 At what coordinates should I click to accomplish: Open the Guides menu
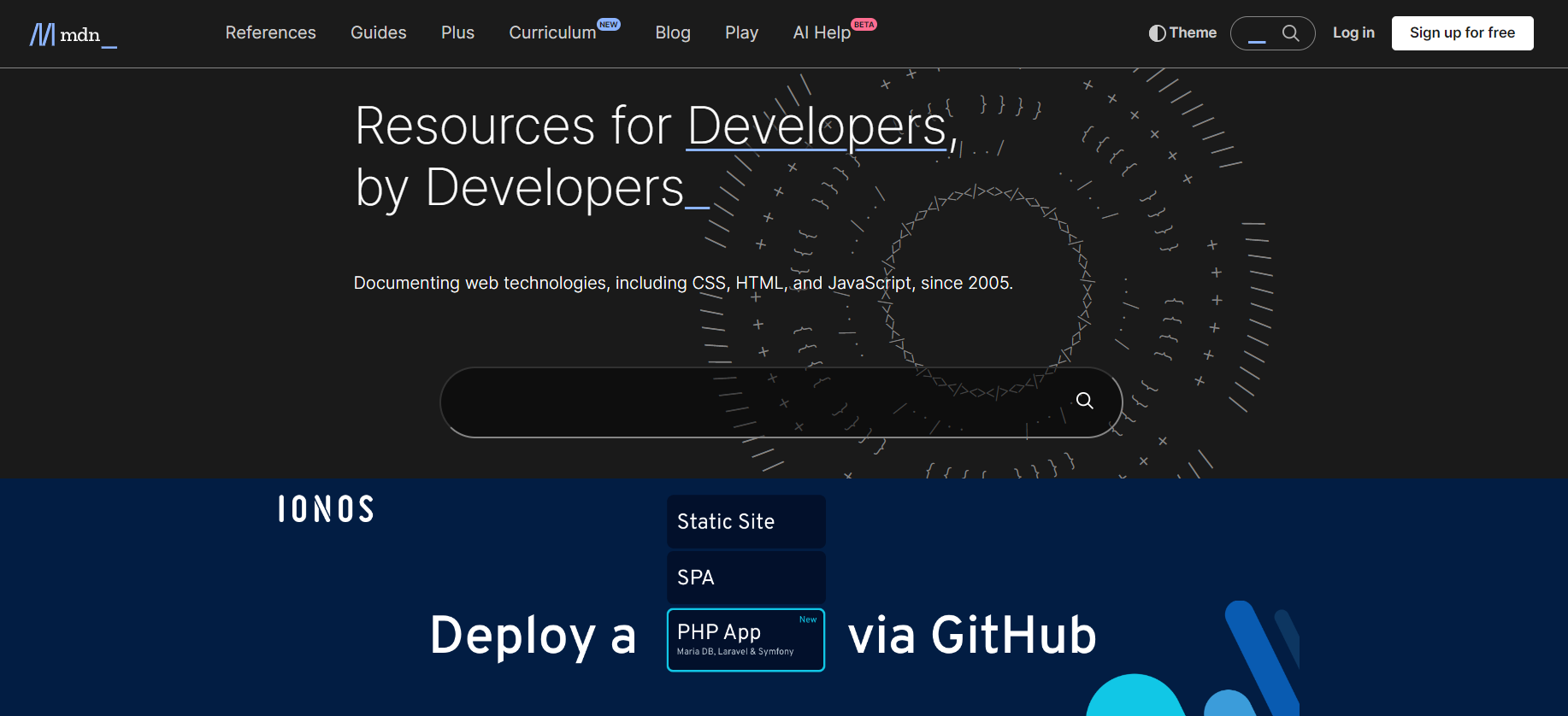[x=378, y=32]
